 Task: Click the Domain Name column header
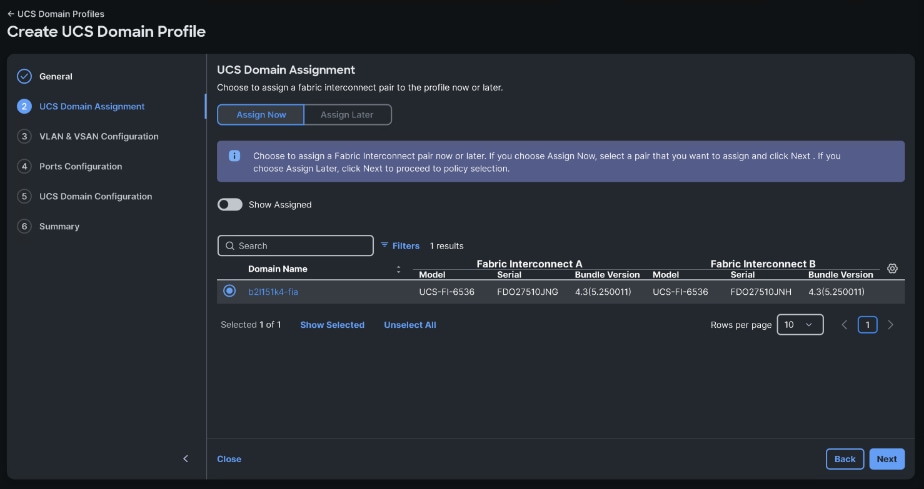click(x=278, y=269)
